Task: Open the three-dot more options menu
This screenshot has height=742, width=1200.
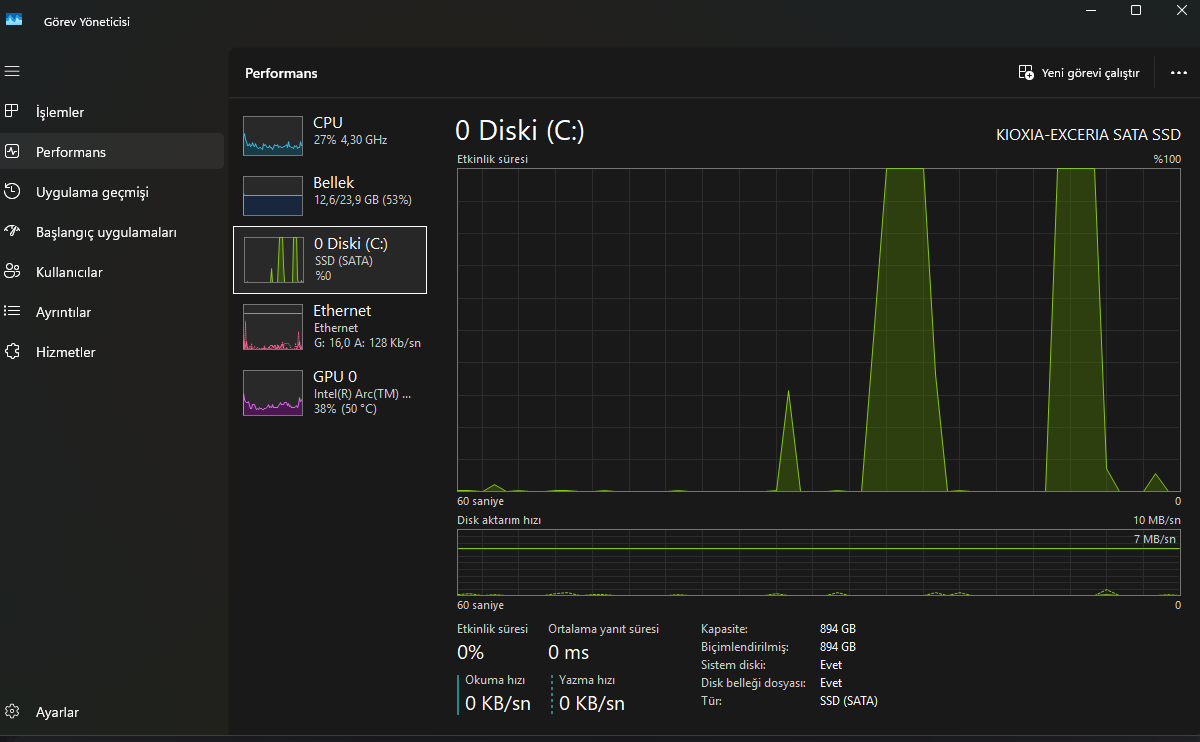Action: click(x=1177, y=73)
